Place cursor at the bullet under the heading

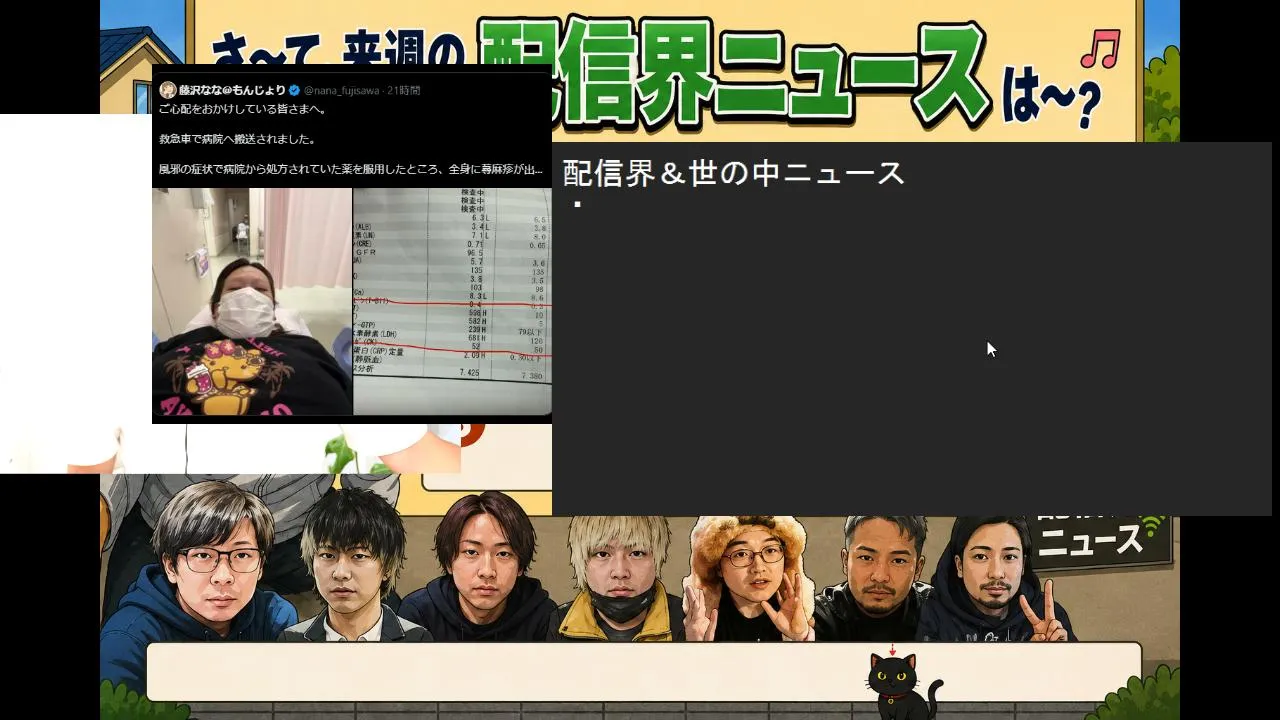[x=577, y=205]
